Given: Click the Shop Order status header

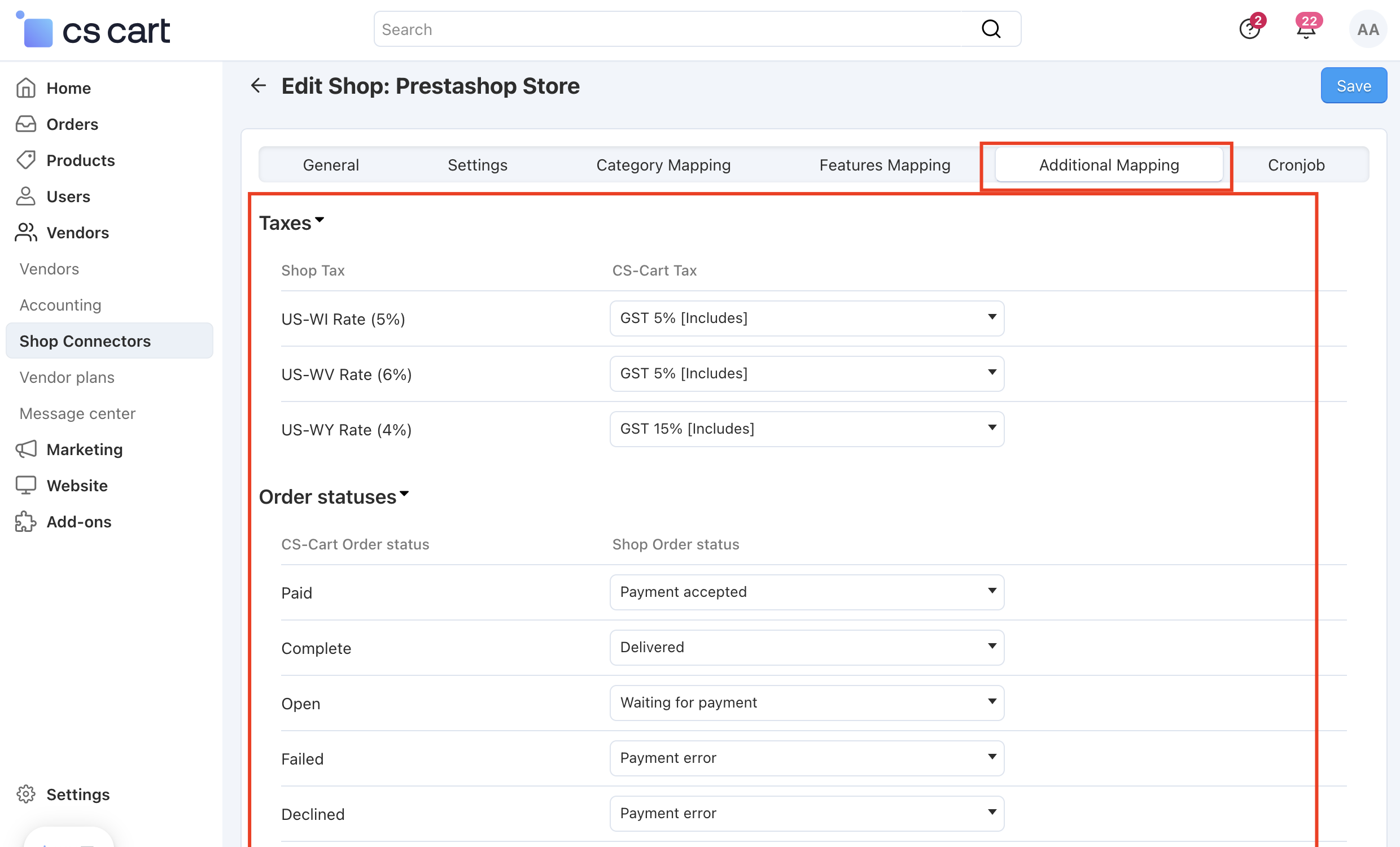Looking at the screenshot, I should click(676, 544).
